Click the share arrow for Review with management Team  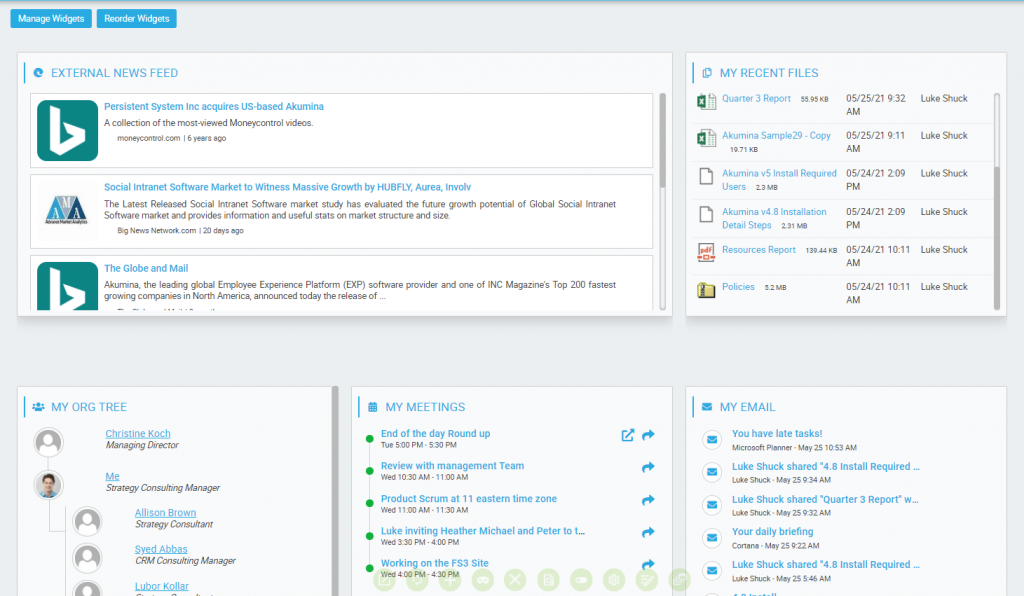pos(648,467)
